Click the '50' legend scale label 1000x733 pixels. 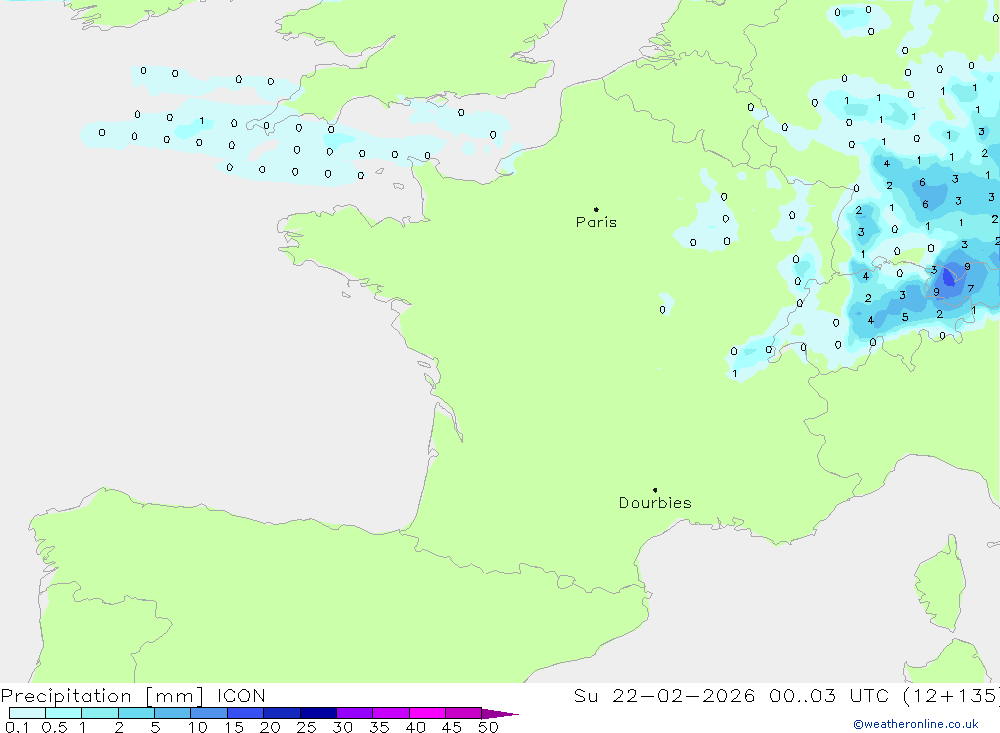[x=488, y=727]
